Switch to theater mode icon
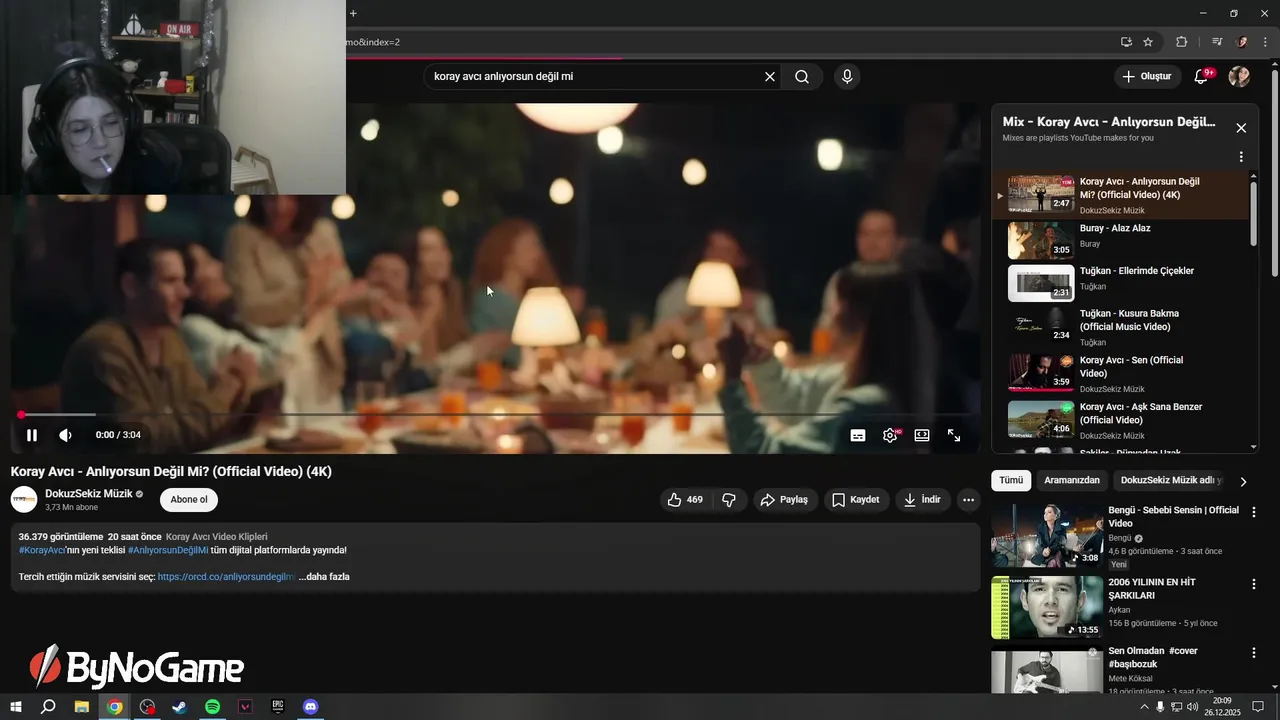 [922, 435]
